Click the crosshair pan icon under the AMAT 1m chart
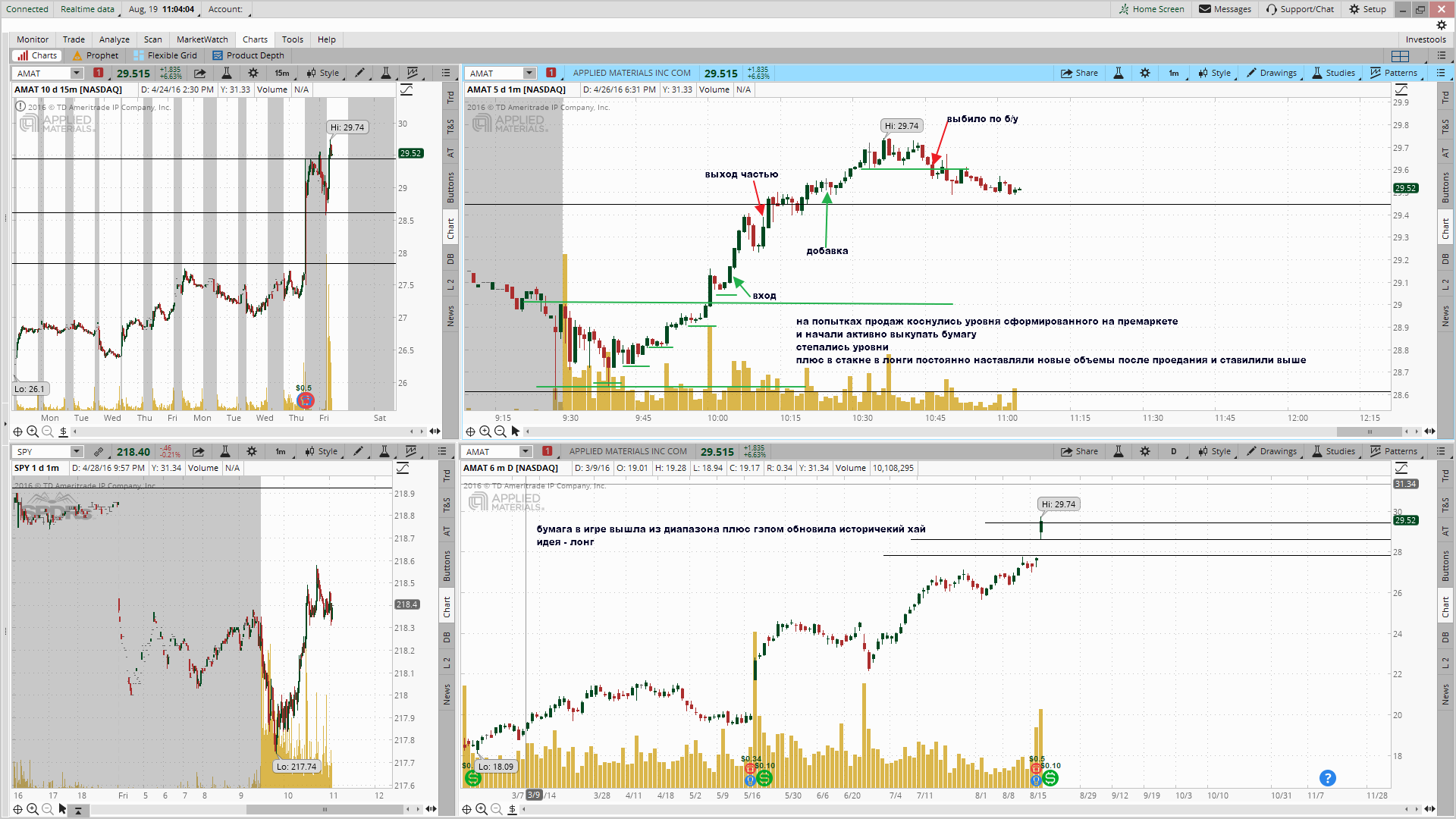The image size is (1456, 819). coord(471,431)
